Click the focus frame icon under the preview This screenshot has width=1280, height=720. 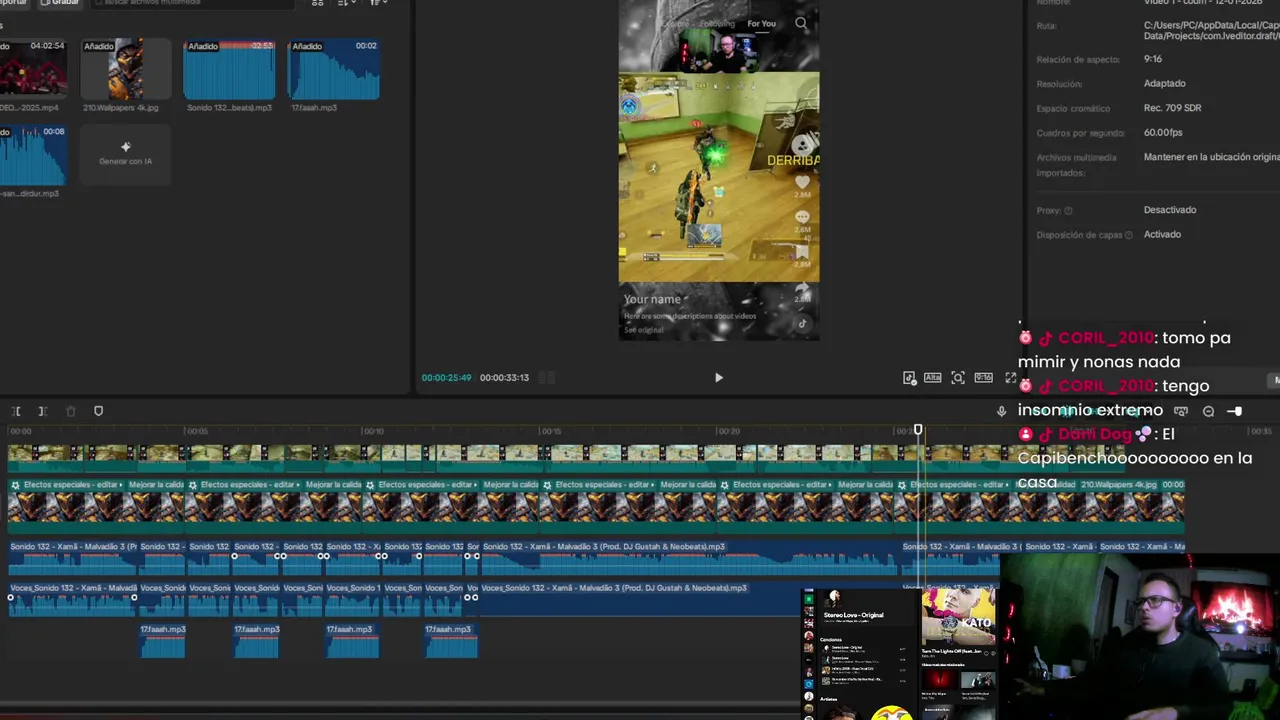click(x=958, y=378)
